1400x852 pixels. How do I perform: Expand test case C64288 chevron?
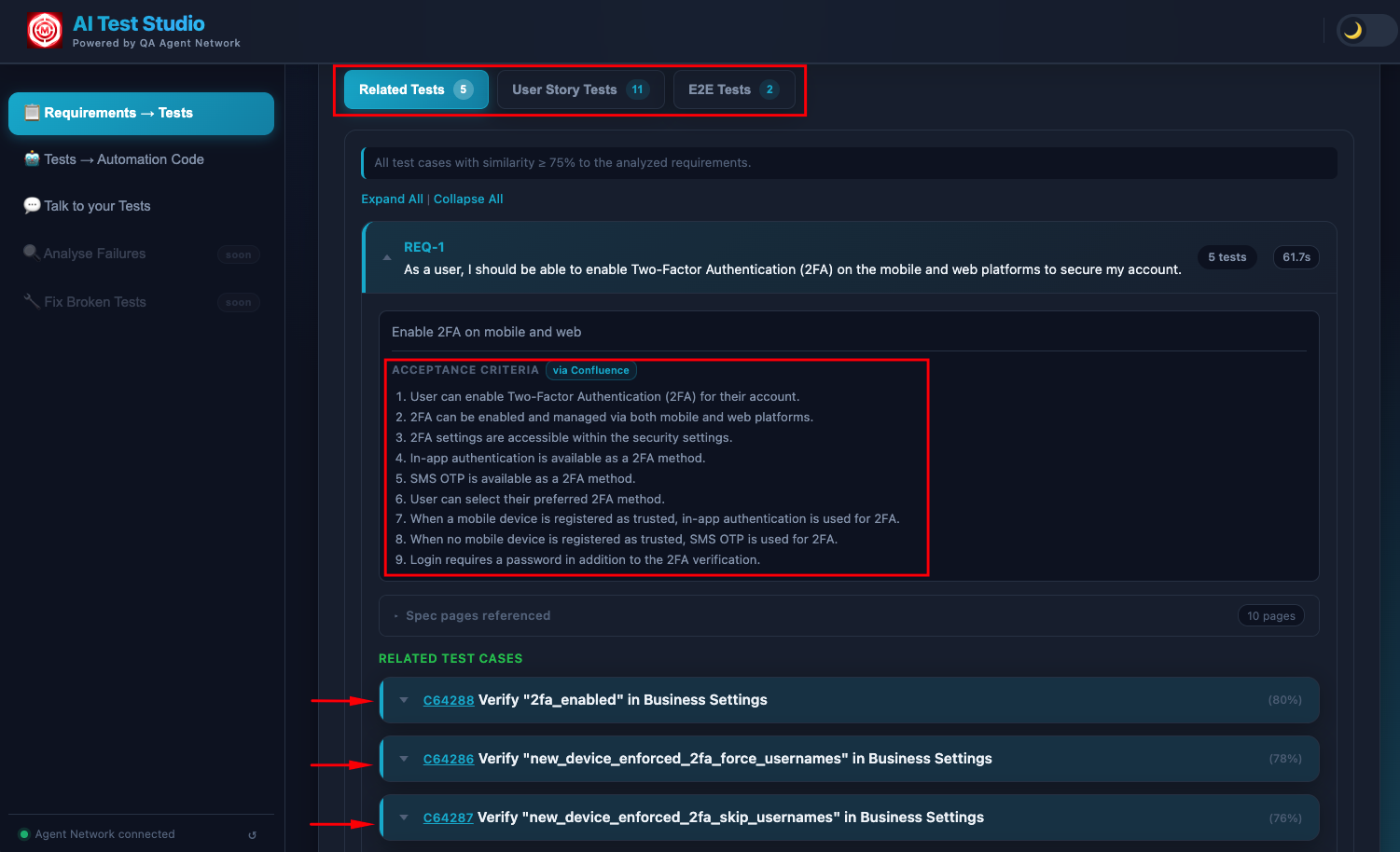(404, 700)
